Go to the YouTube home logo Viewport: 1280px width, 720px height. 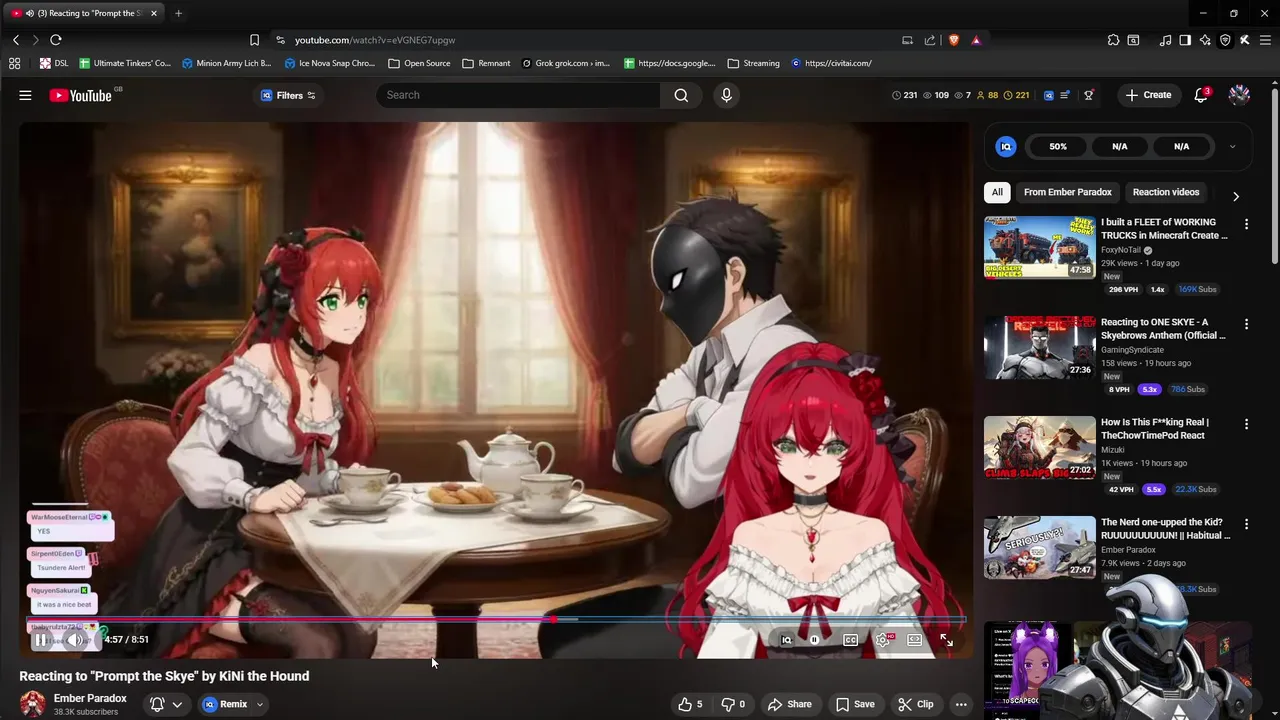point(81,95)
